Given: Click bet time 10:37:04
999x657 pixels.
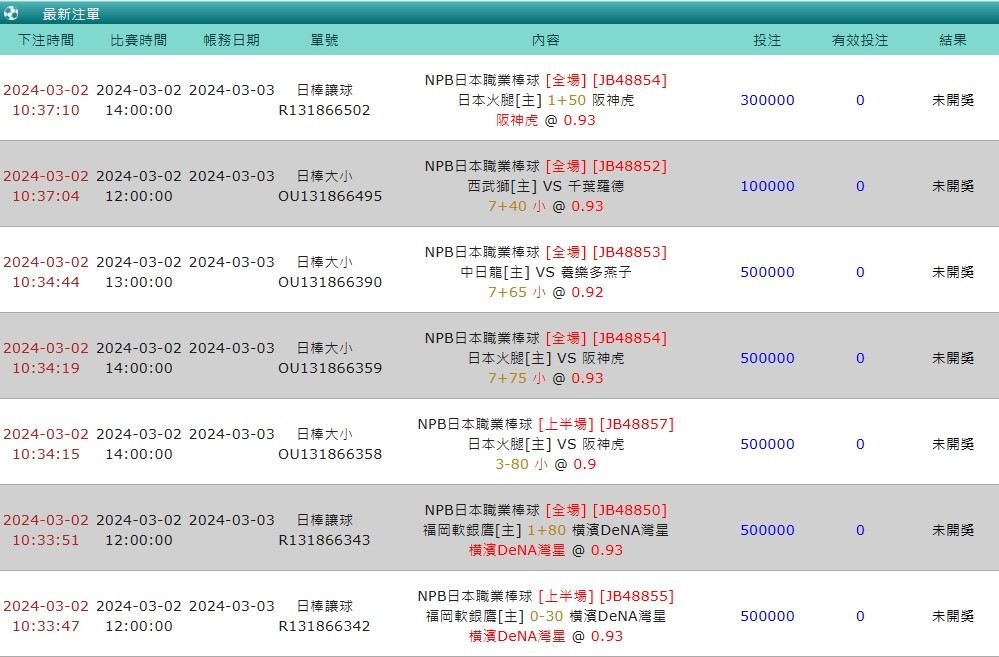Looking at the screenshot, I should coord(46,196).
